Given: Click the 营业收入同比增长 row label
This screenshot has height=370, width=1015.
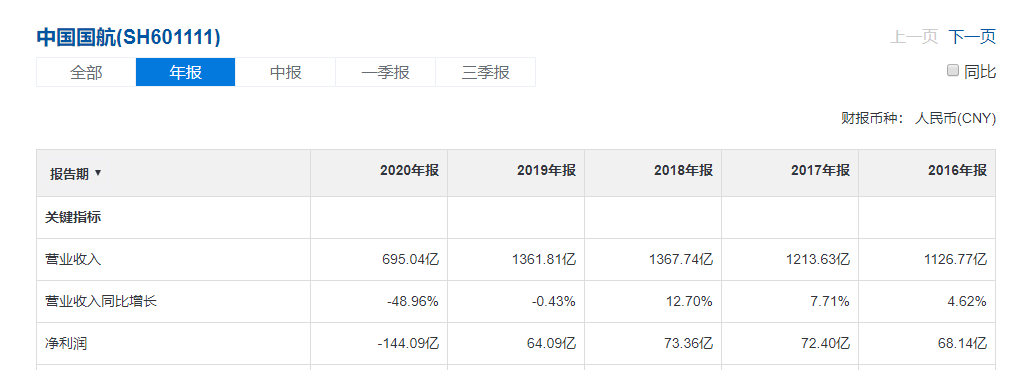Looking at the screenshot, I should (x=101, y=301).
